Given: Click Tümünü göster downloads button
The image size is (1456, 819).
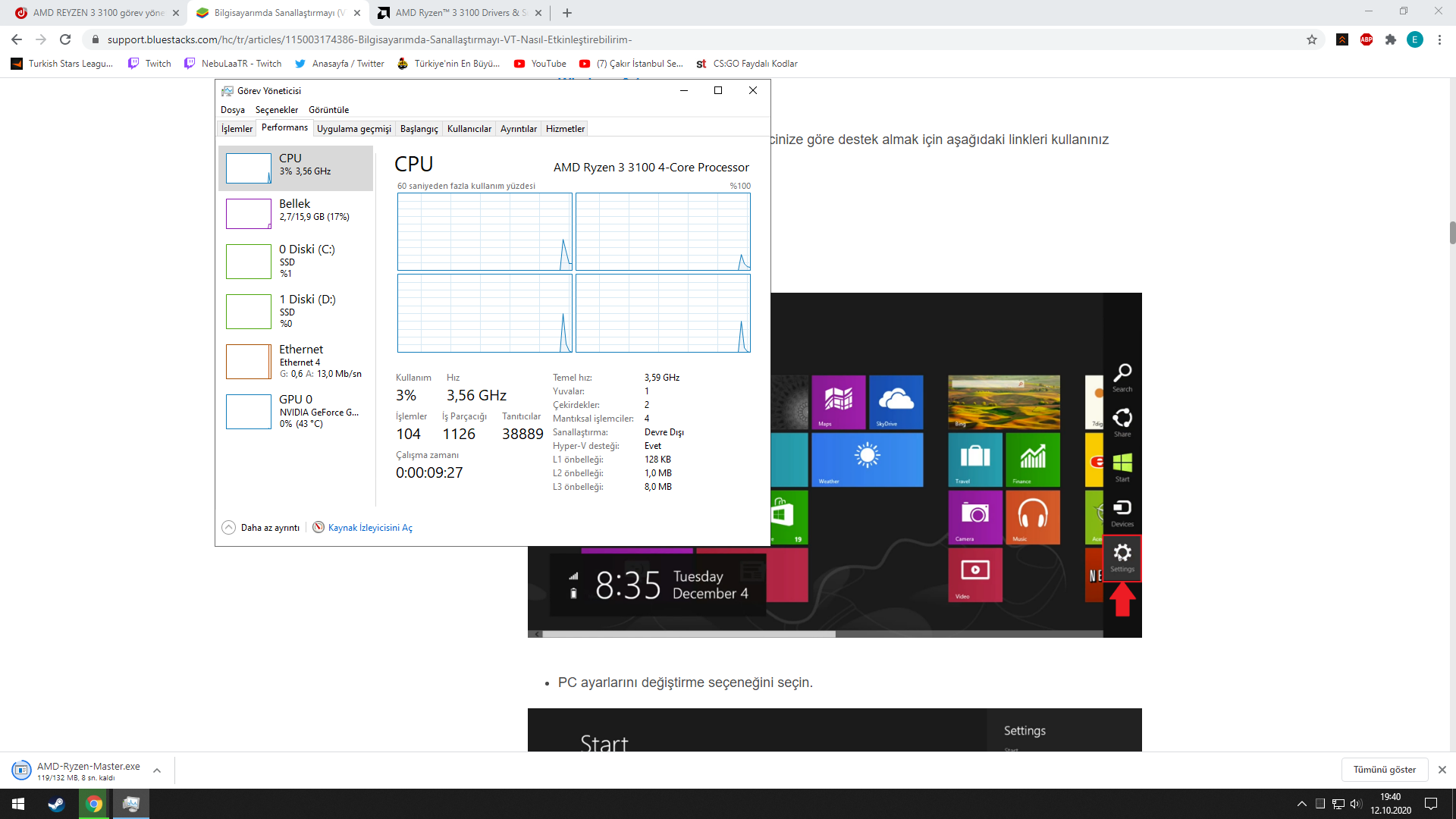Looking at the screenshot, I should [x=1385, y=770].
